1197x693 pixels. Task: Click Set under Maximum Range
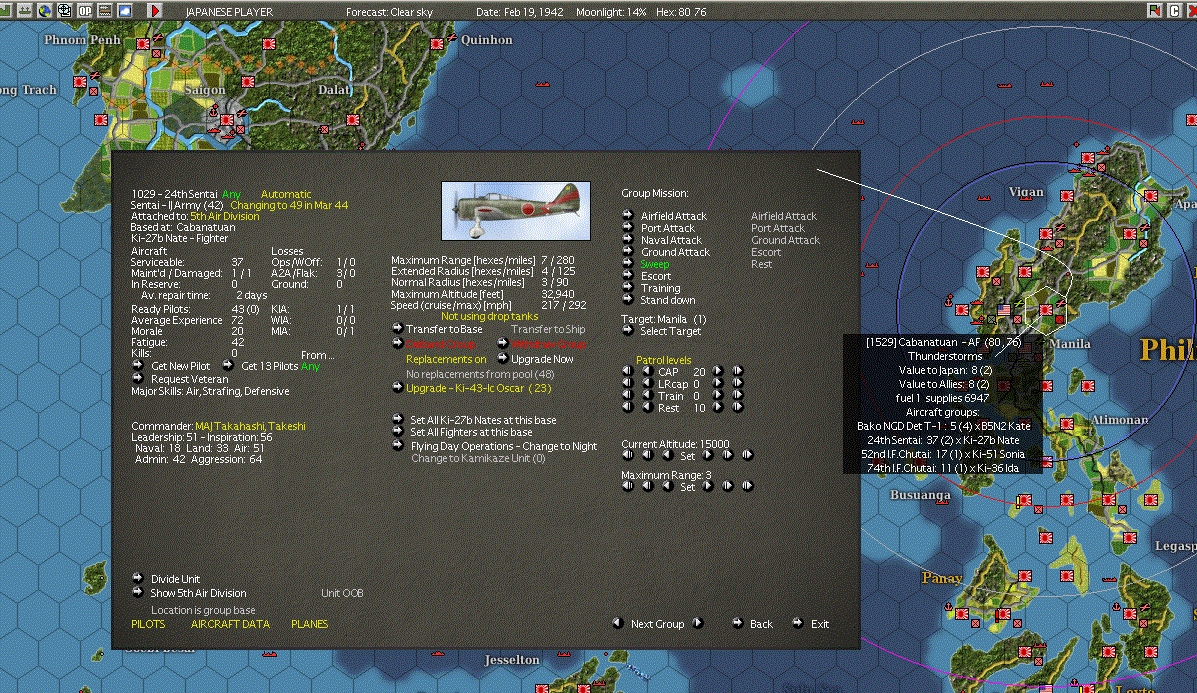(687, 487)
